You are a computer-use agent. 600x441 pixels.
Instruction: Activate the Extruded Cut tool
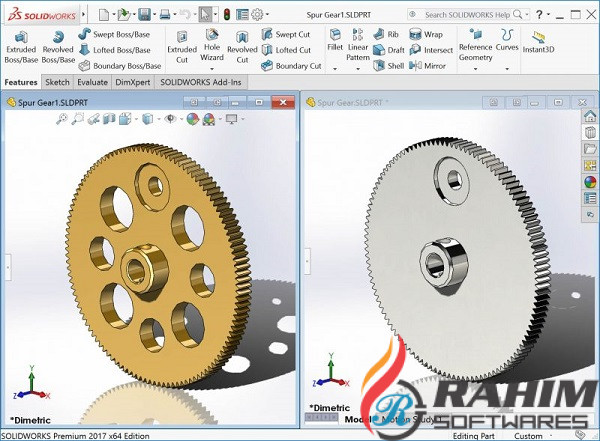tap(182, 47)
